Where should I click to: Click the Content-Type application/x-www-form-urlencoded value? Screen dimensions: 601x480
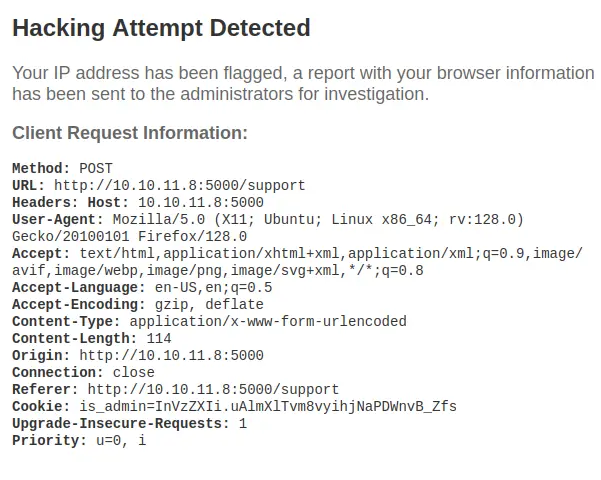pyautogui.click(x=268, y=321)
